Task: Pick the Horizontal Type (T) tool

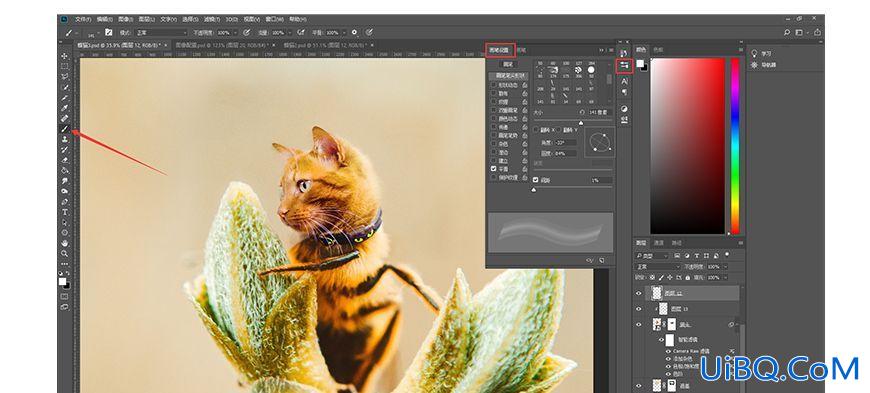Action: point(65,212)
